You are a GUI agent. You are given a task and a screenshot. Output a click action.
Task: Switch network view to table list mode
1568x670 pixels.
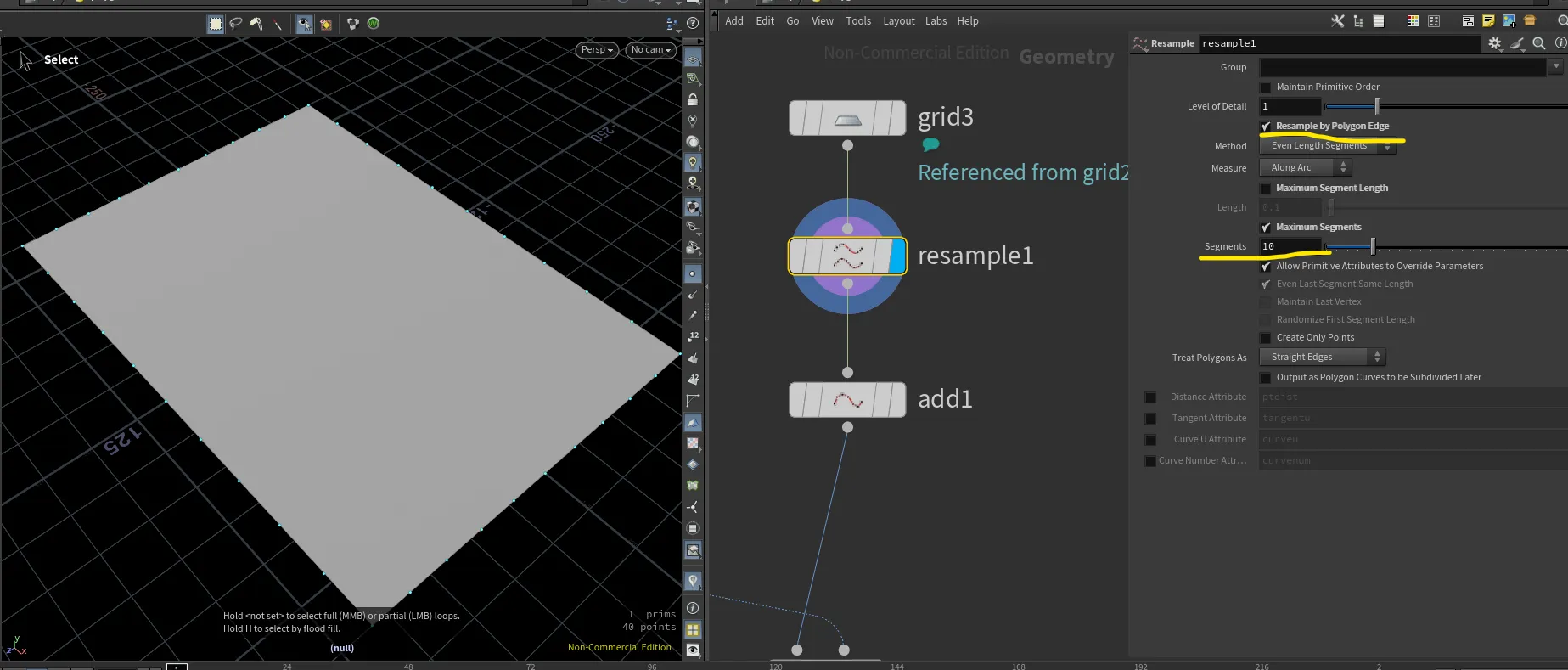(x=1379, y=21)
